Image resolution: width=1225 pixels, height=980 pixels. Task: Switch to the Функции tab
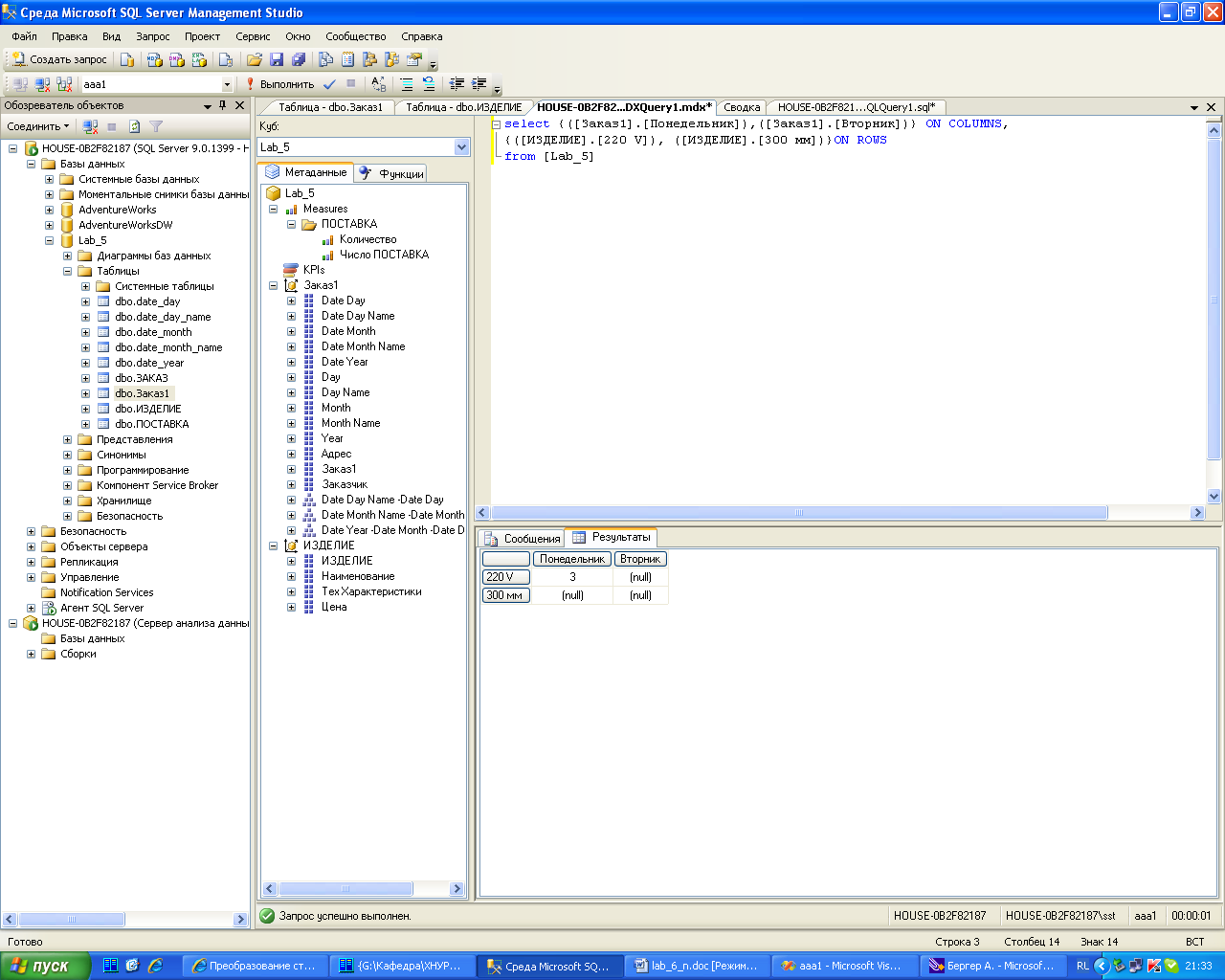click(391, 173)
